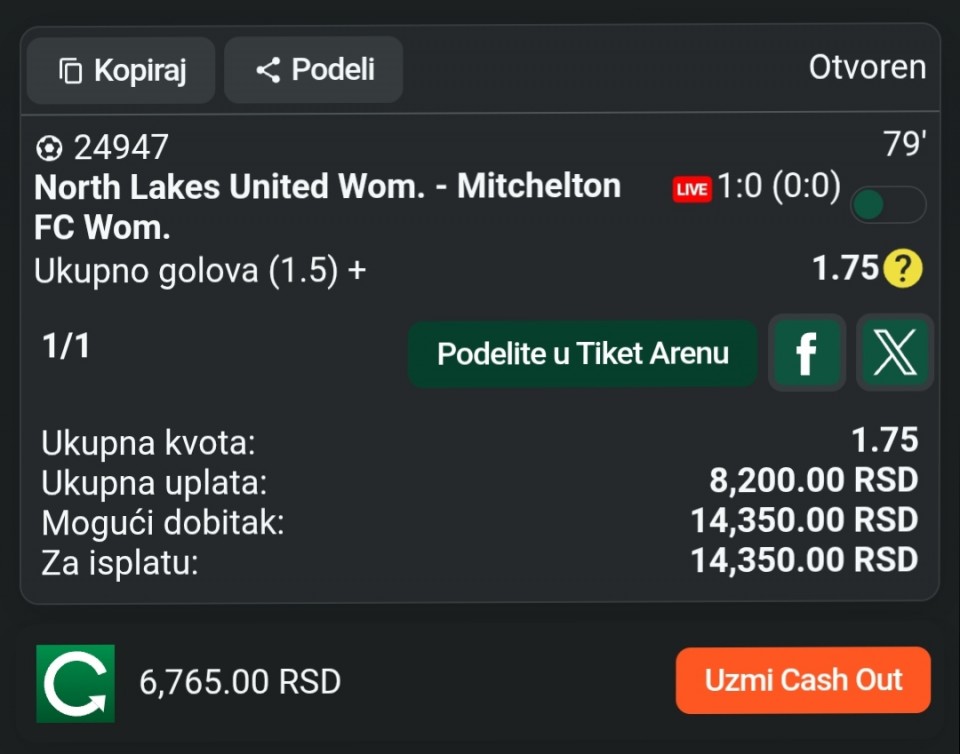The image size is (960, 754).
Task: Click the yellow question mark help icon
Action: coord(902,269)
